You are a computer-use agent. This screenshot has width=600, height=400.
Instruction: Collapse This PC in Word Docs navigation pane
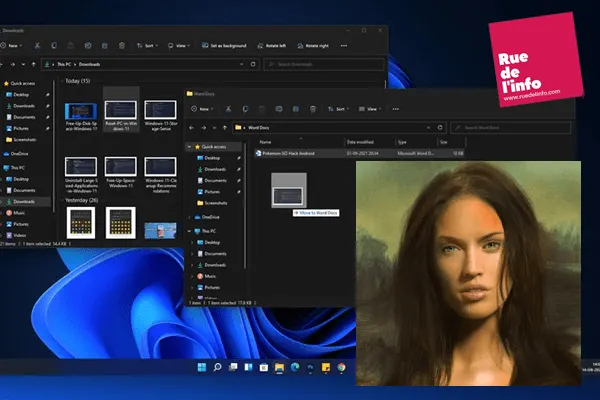coord(189,231)
